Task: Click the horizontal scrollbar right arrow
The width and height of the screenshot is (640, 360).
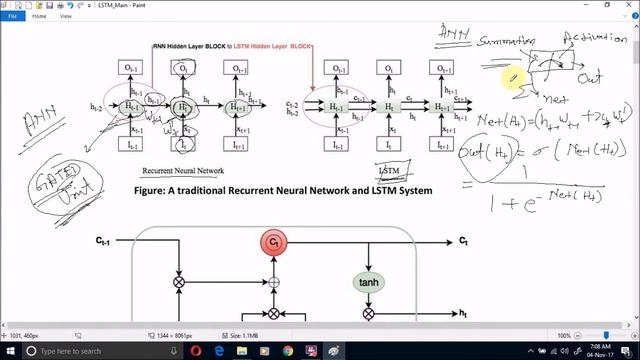Action: click(629, 325)
